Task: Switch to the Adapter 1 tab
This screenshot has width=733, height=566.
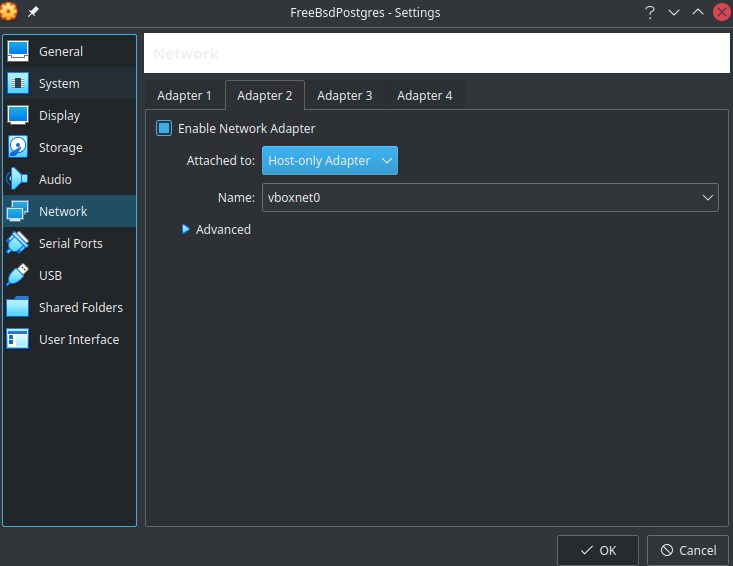Action: (184, 95)
